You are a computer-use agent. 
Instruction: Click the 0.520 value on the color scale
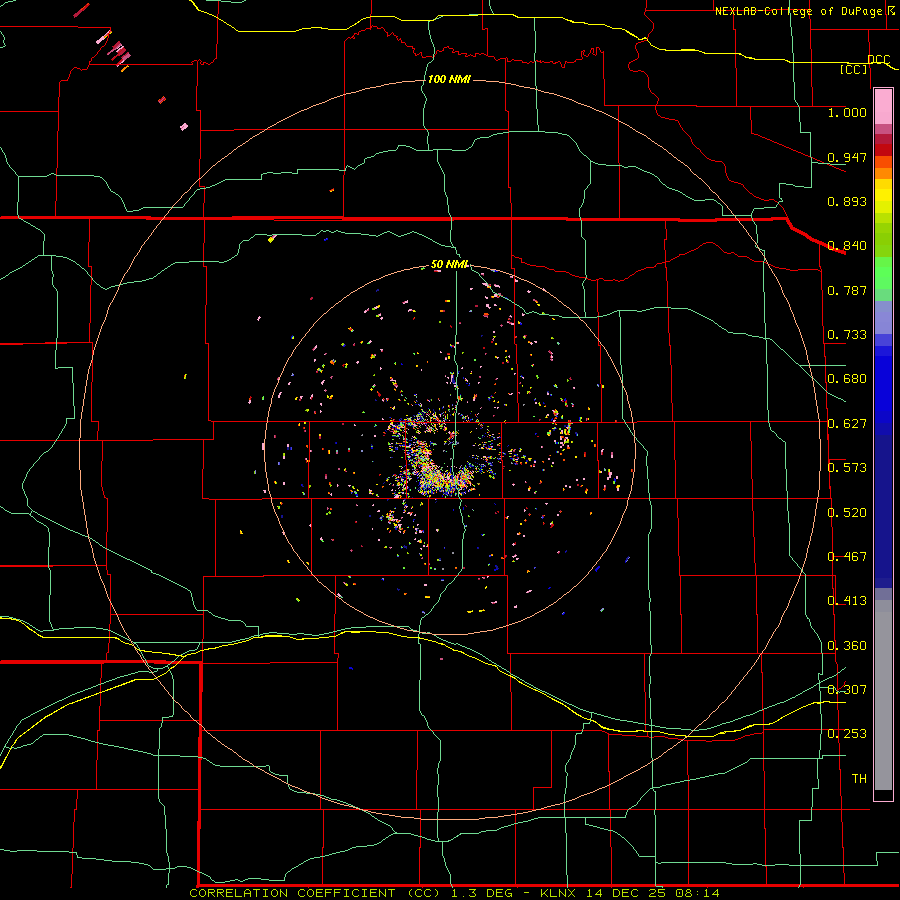(x=847, y=513)
